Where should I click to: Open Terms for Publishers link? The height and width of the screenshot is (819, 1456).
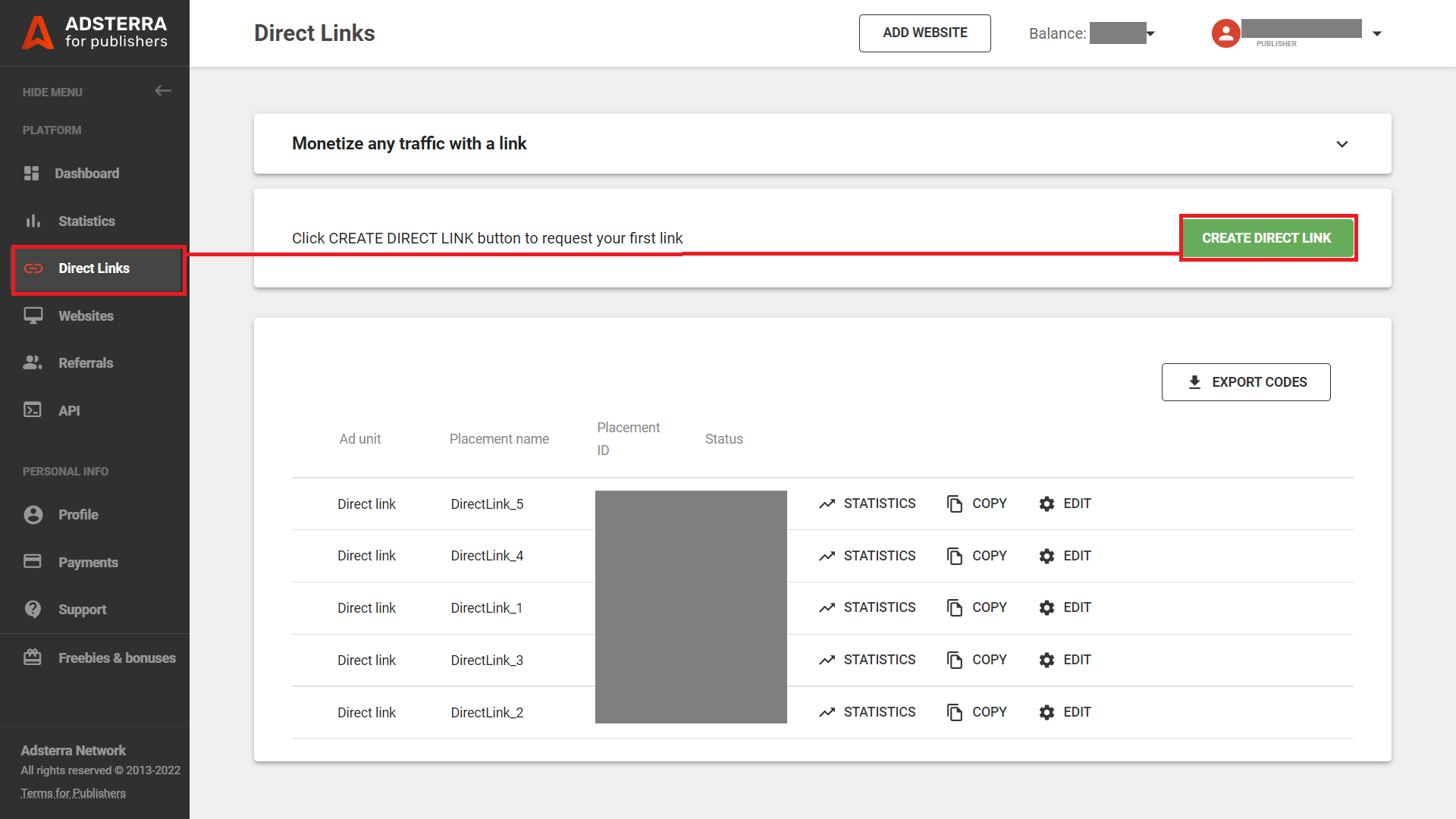[x=73, y=792]
